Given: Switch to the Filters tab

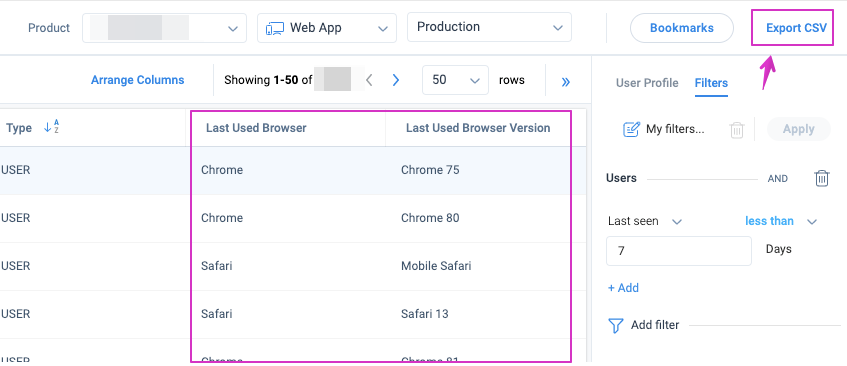Looking at the screenshot, I should [x=711, y=83].
